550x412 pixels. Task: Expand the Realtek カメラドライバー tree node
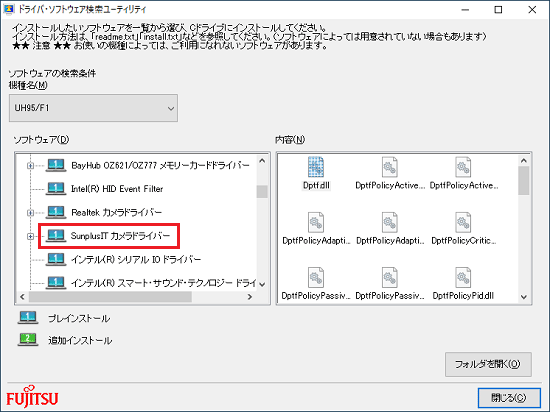(x=31, y=212)
